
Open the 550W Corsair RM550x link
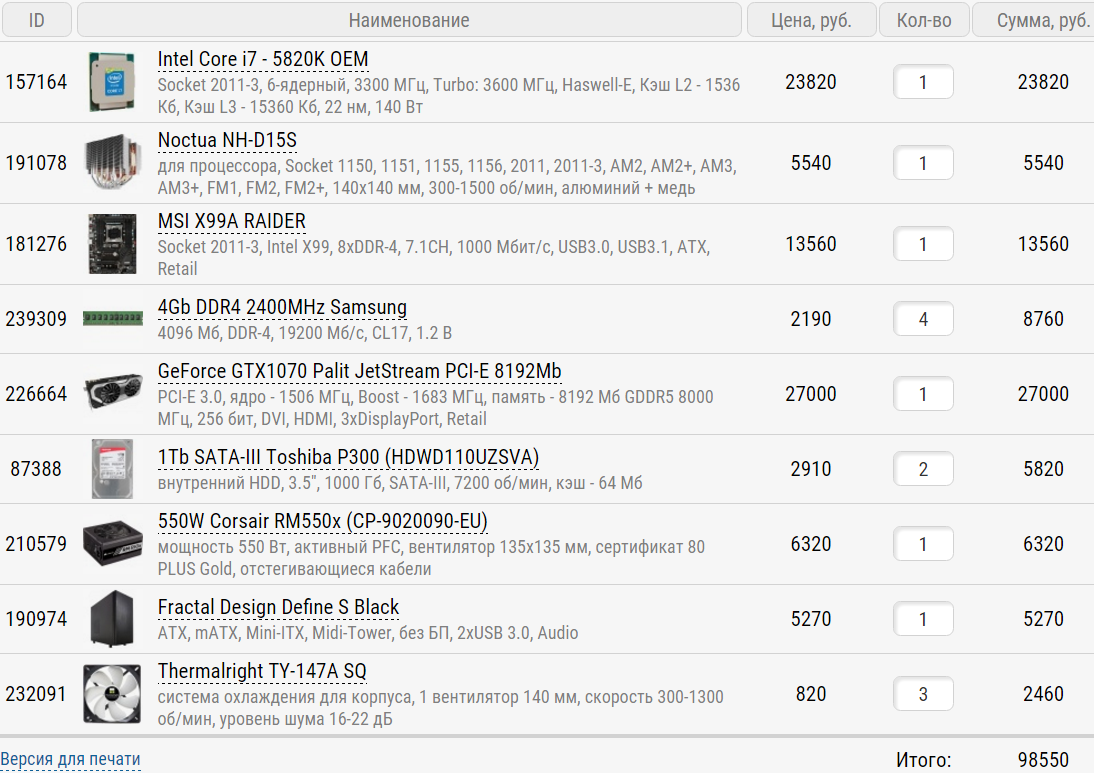[x=322, y=522]
